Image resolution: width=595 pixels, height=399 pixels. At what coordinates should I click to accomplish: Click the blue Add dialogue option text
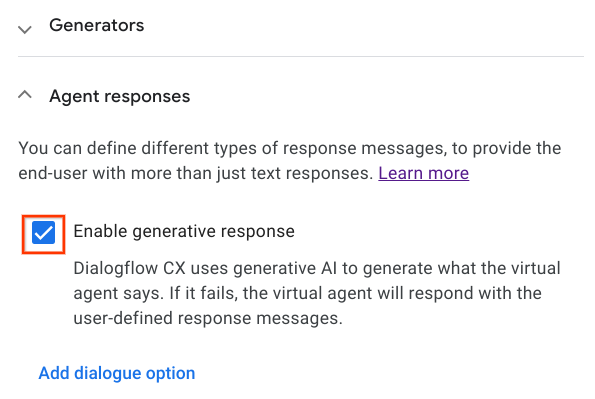click(x=117, y=373)
